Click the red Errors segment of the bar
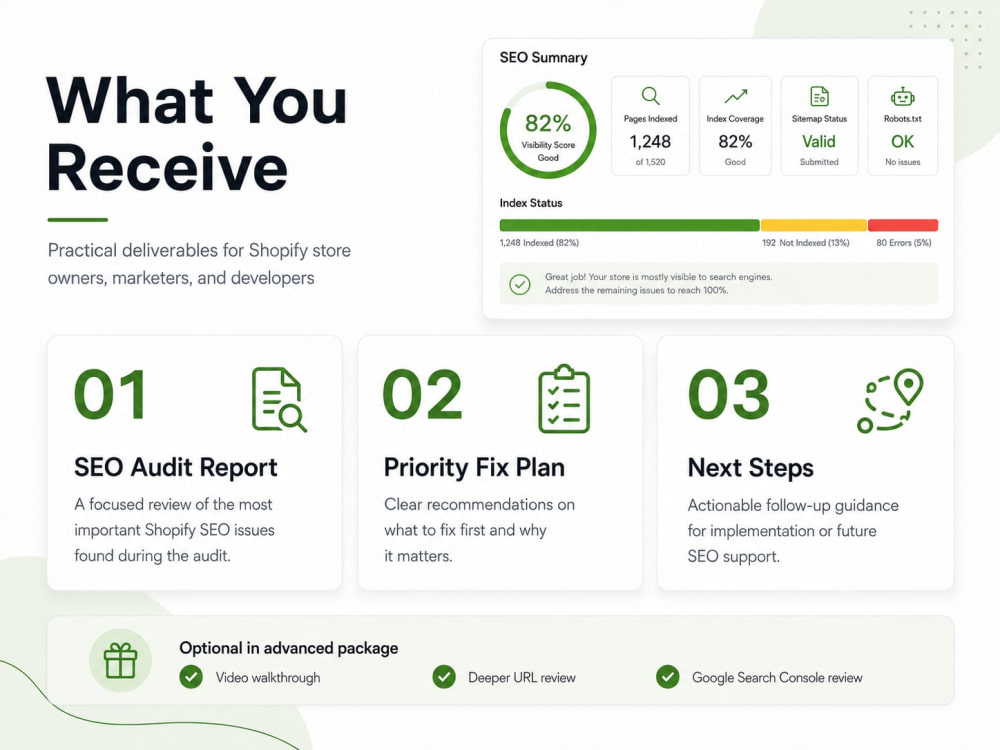This screenshot has width=1000, height=750. 903,225
